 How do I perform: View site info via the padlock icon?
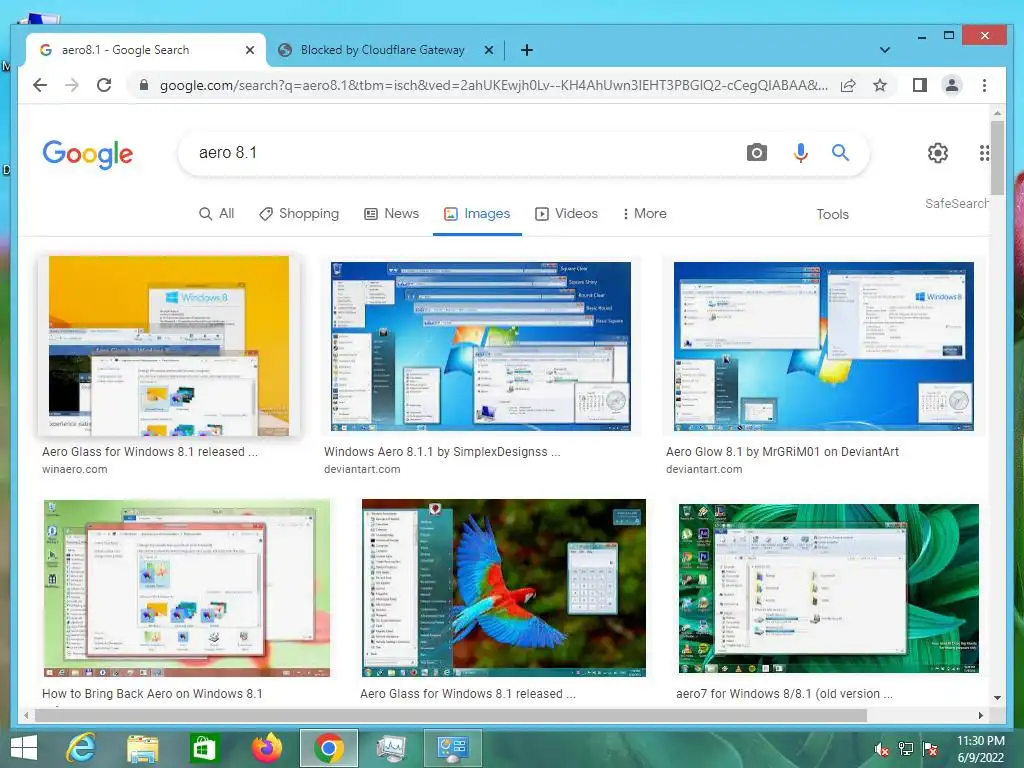pos(144,85)
